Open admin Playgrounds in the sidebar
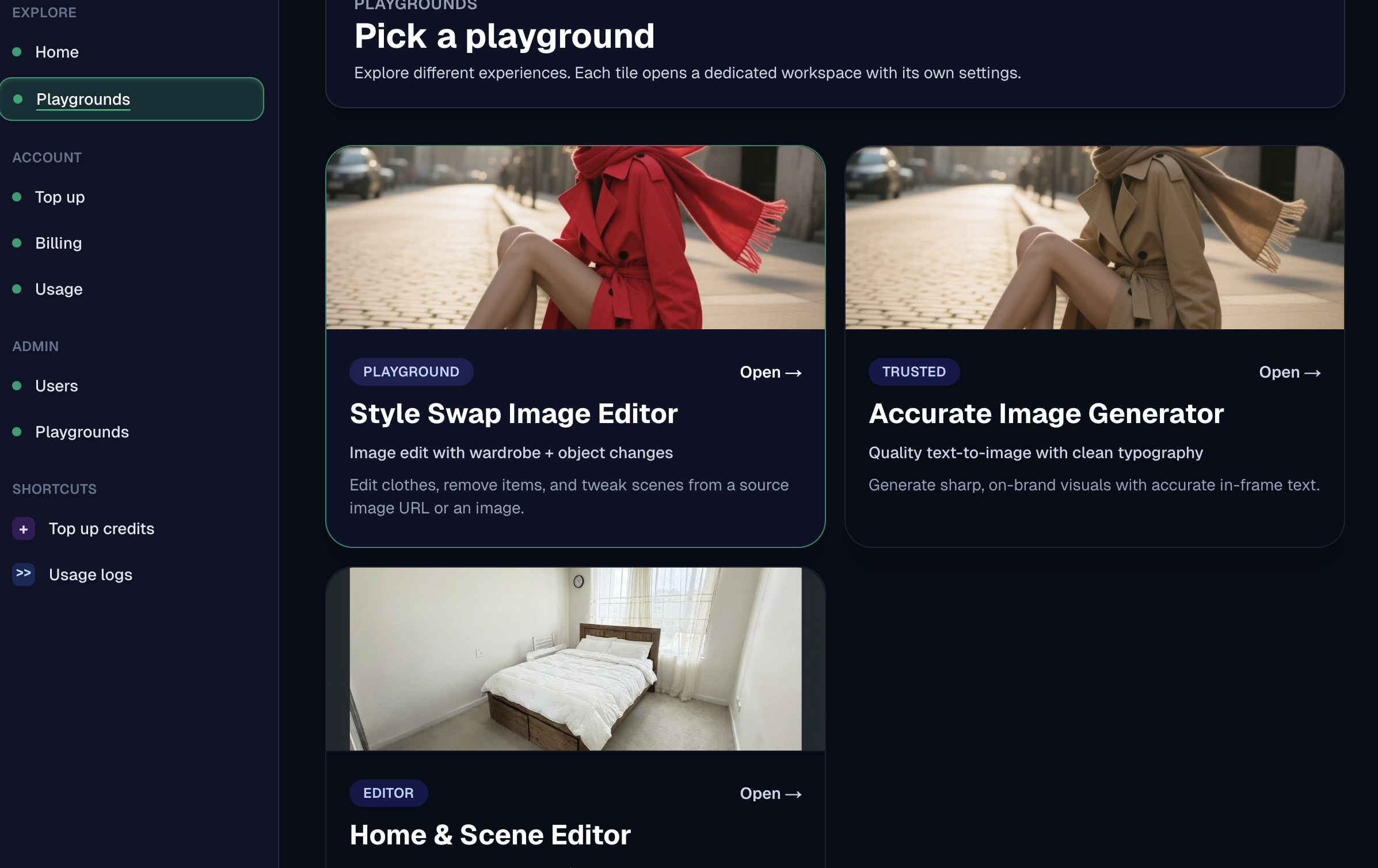 pyautogui.click(x=82, y=432)
